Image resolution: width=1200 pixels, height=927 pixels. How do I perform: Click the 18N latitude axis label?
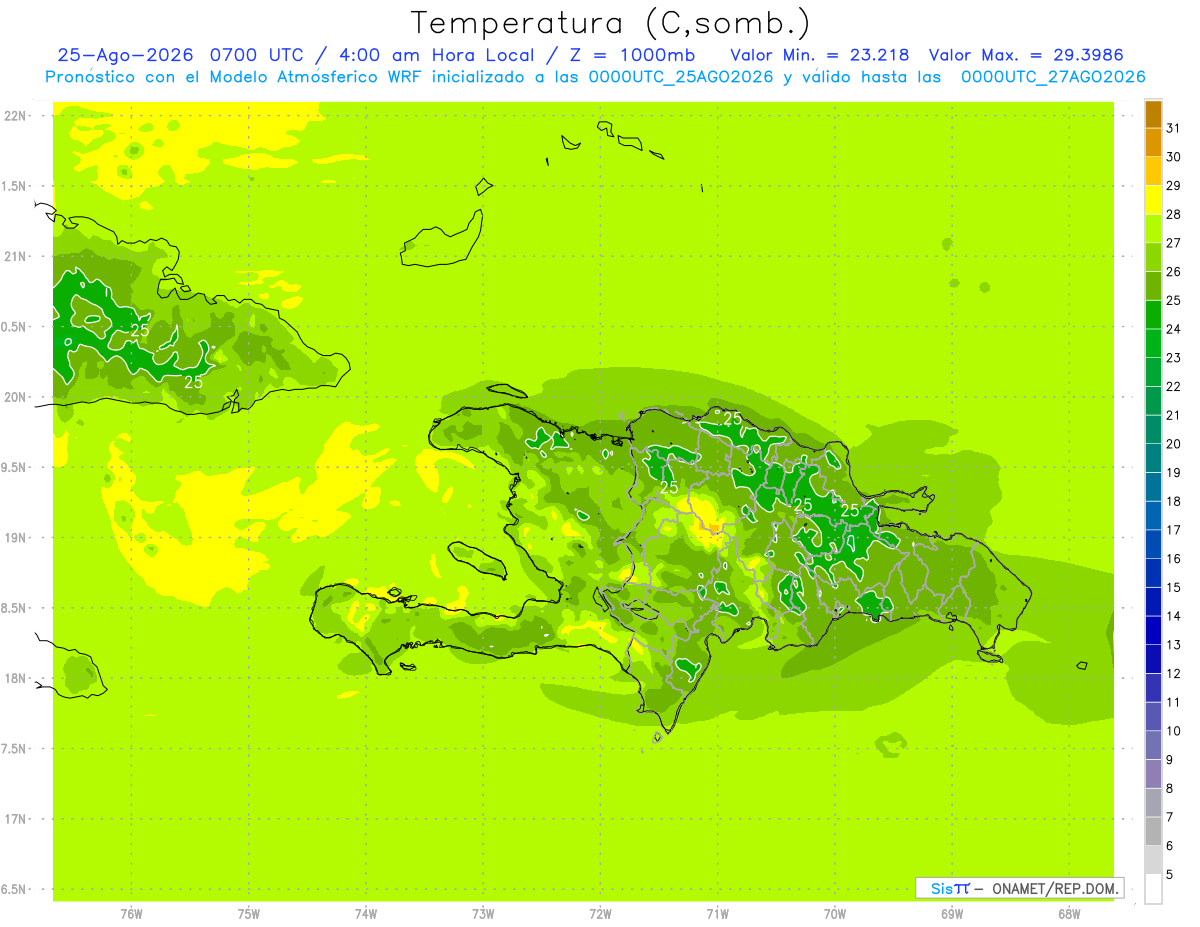[15, 679]
